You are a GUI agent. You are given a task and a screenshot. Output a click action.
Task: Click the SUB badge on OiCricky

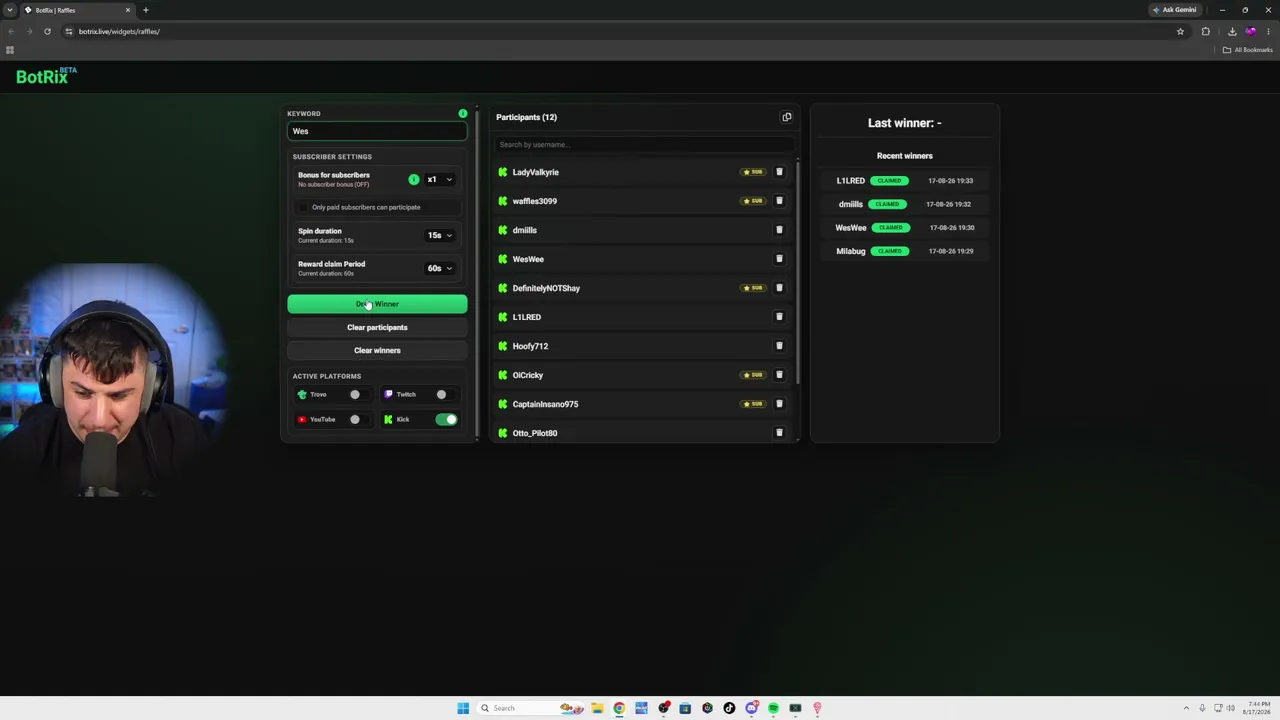tap(753, 375)
